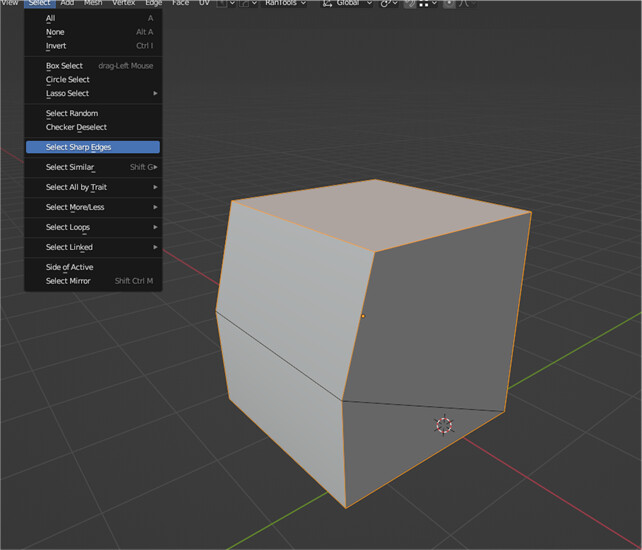Viewport: 642px width, 550px height.
Task: Open the Add menu in header
Action: [67, 3]
